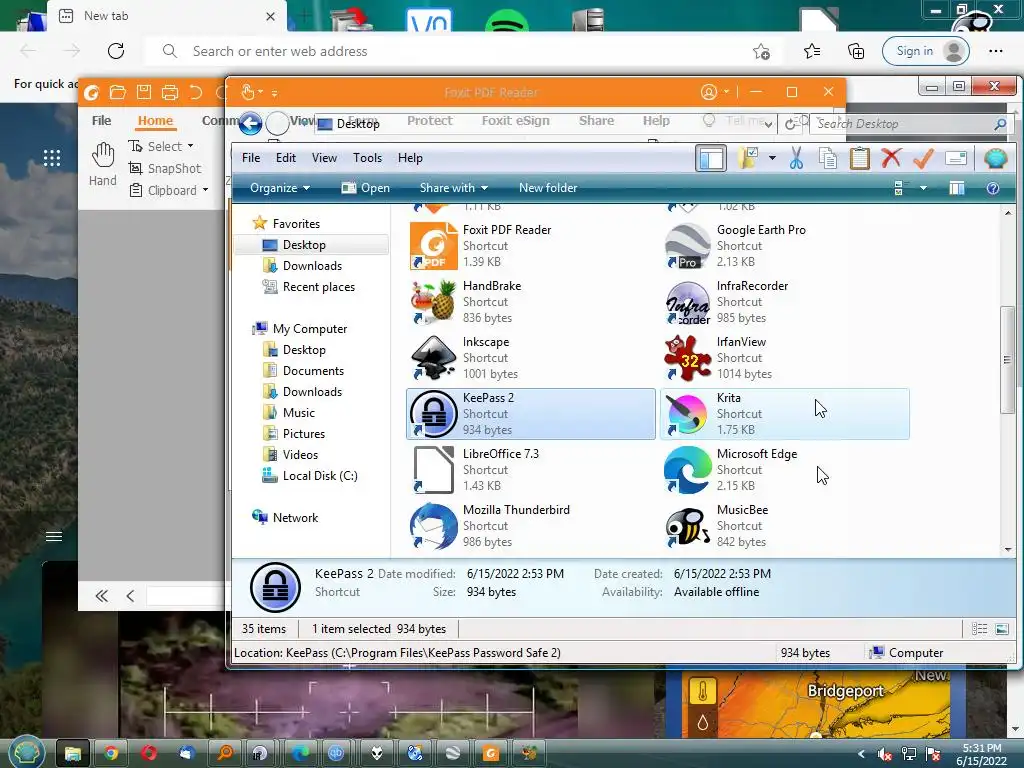Click the Search Desktop field
1024x768 pixels.
click(910, 123)
